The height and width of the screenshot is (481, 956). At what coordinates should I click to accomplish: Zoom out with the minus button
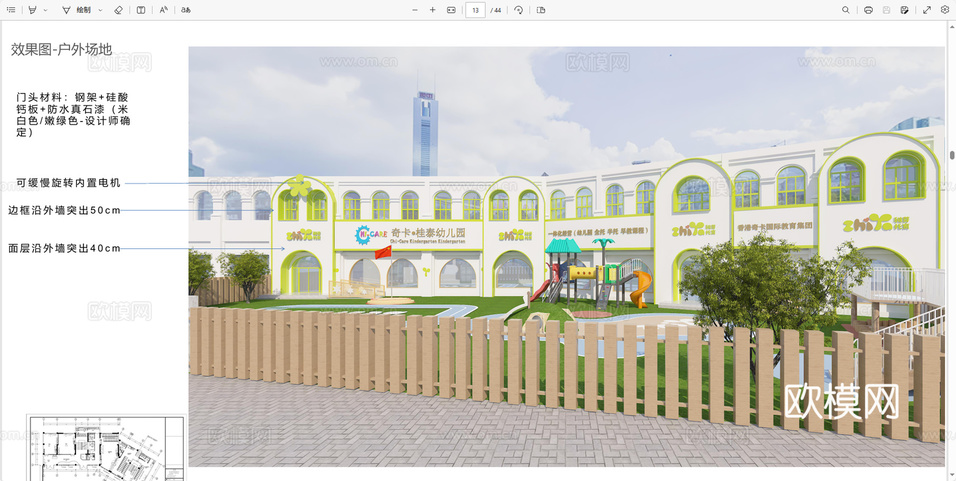point(415,10)
